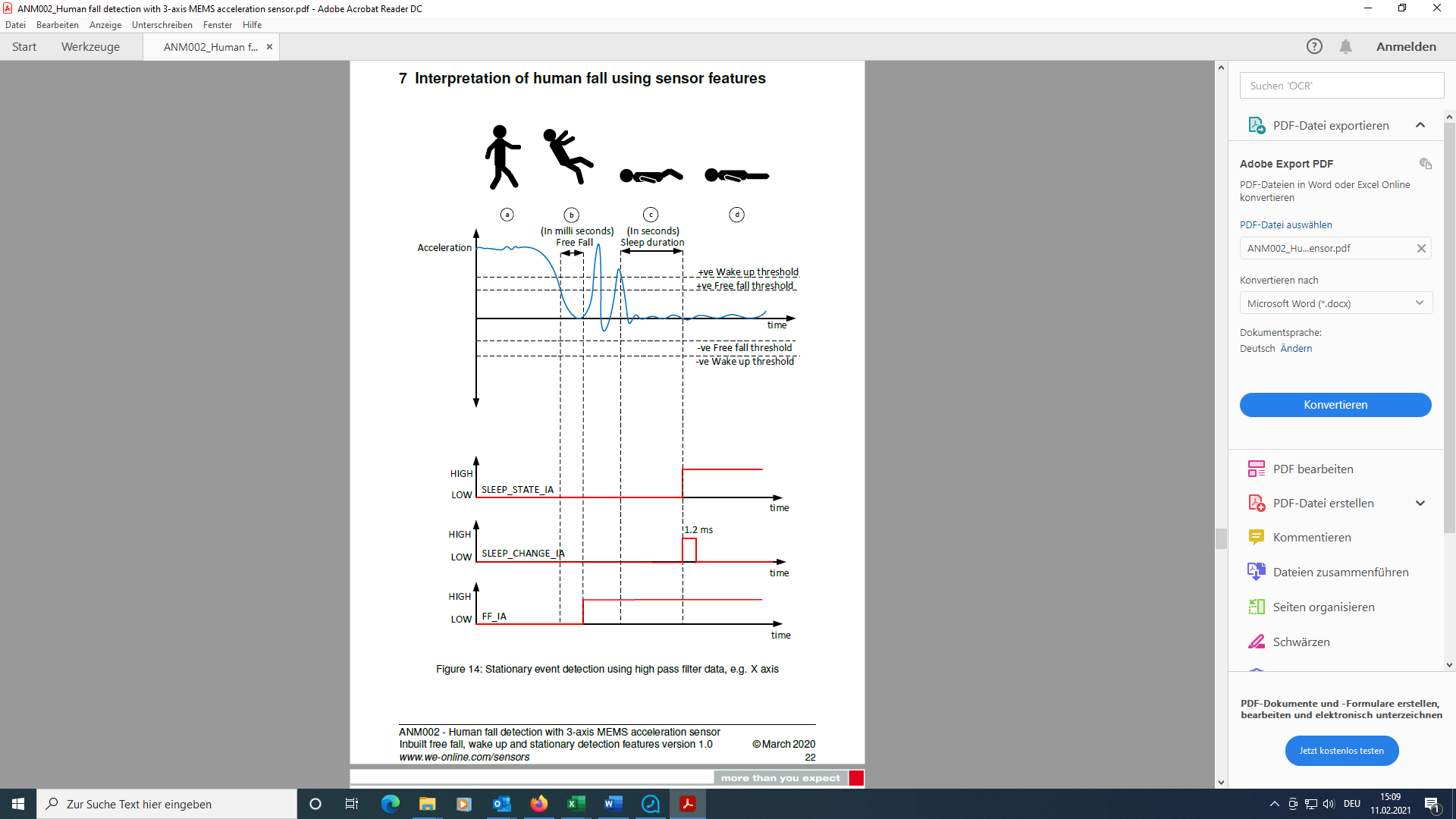The width and height of the screenshot is (1456, 819).
Task: Switch to the Werkzeuge tab
Action: point(90,46)
